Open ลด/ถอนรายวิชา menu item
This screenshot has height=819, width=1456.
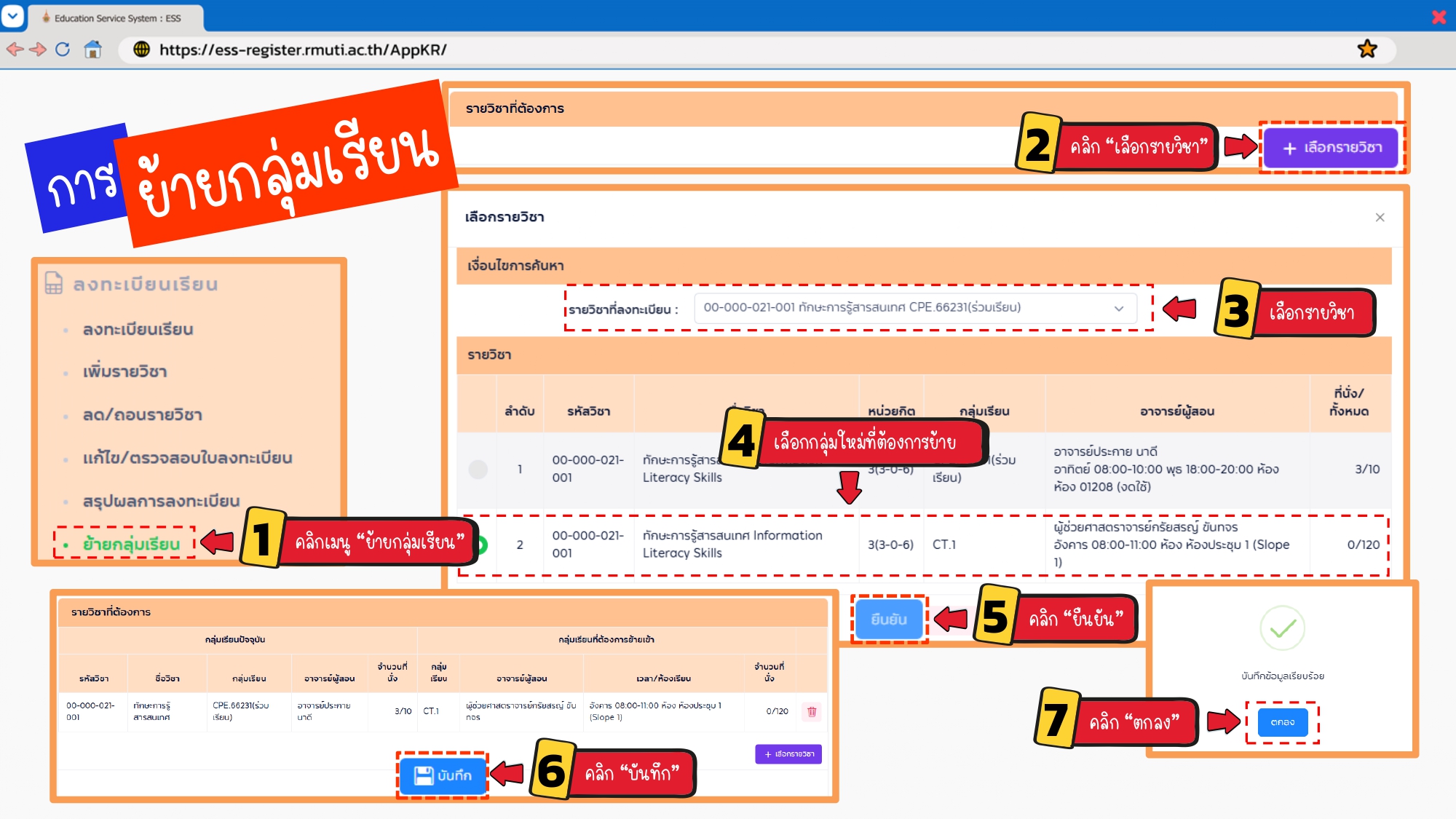click(143, 415)
